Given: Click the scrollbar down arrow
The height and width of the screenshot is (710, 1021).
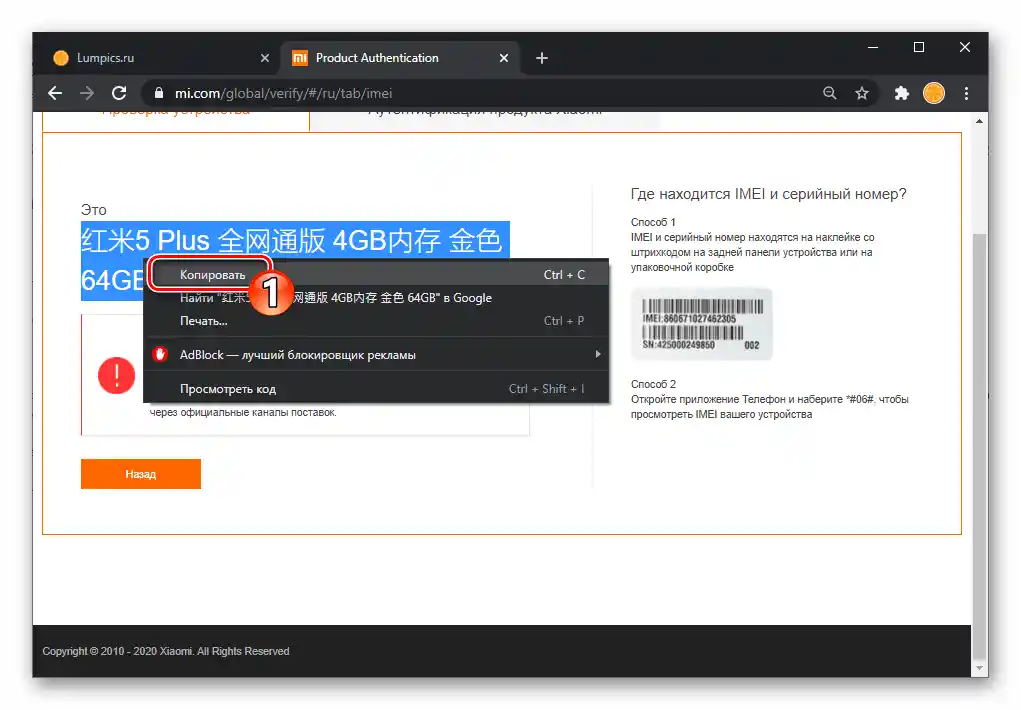Looking at the screenshot, I should (979, 668).
